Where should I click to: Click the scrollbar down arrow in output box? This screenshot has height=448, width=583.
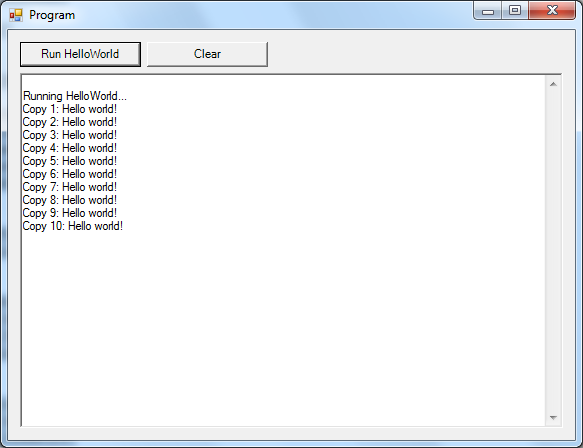pos(553,418)
